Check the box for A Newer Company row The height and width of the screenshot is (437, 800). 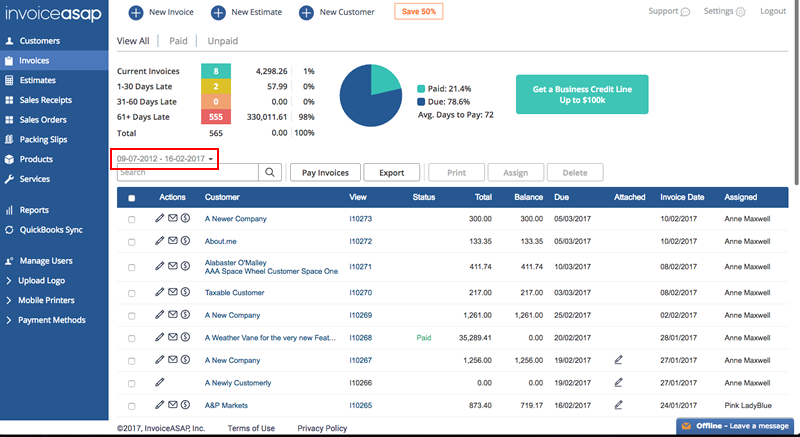tap(132, 218)
